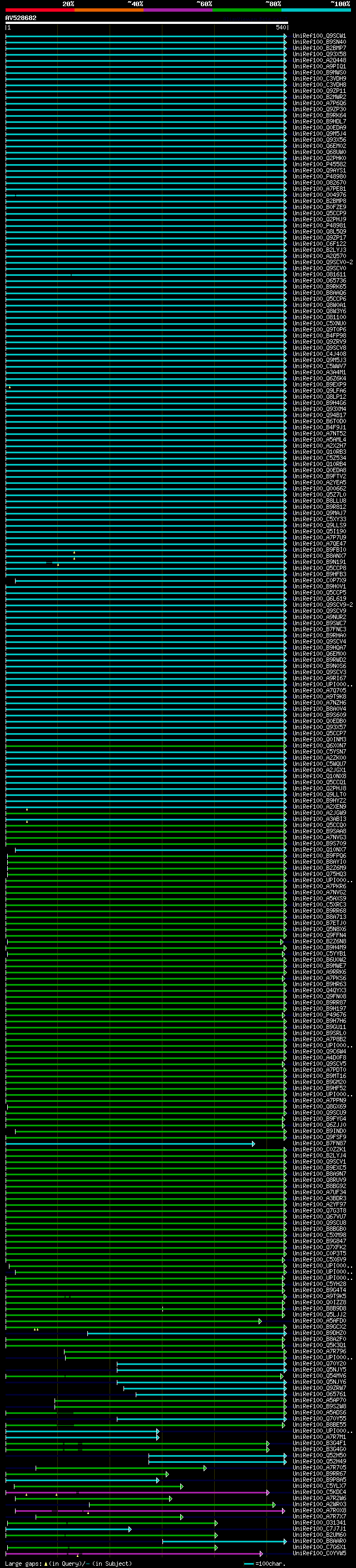Select the UniRef100_Q5CCP7 label
The height and width of the screenshot is (1568, 356).
[319, 734]
